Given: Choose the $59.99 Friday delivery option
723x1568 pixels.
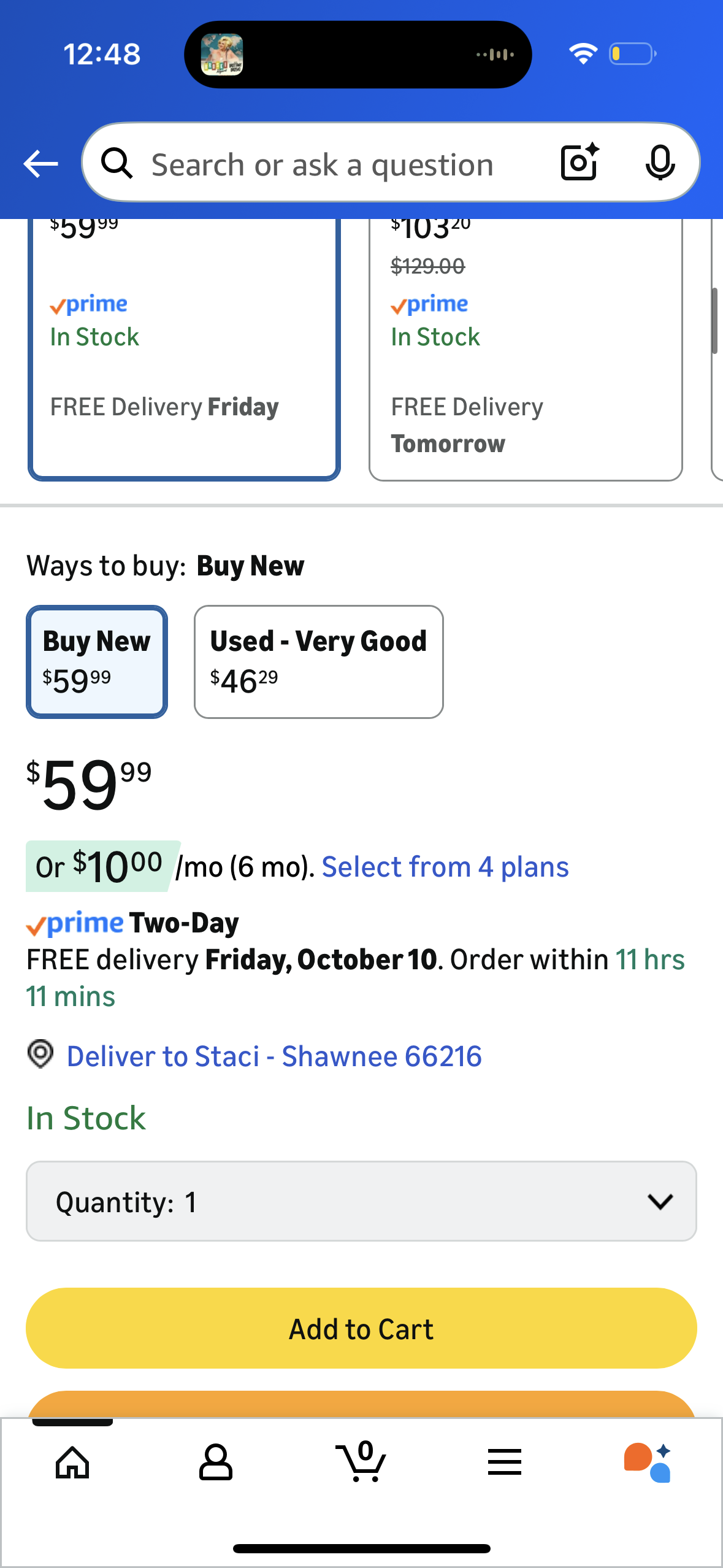Looking at the screenshot, I should pyautogui.click(x=184, y=350).
